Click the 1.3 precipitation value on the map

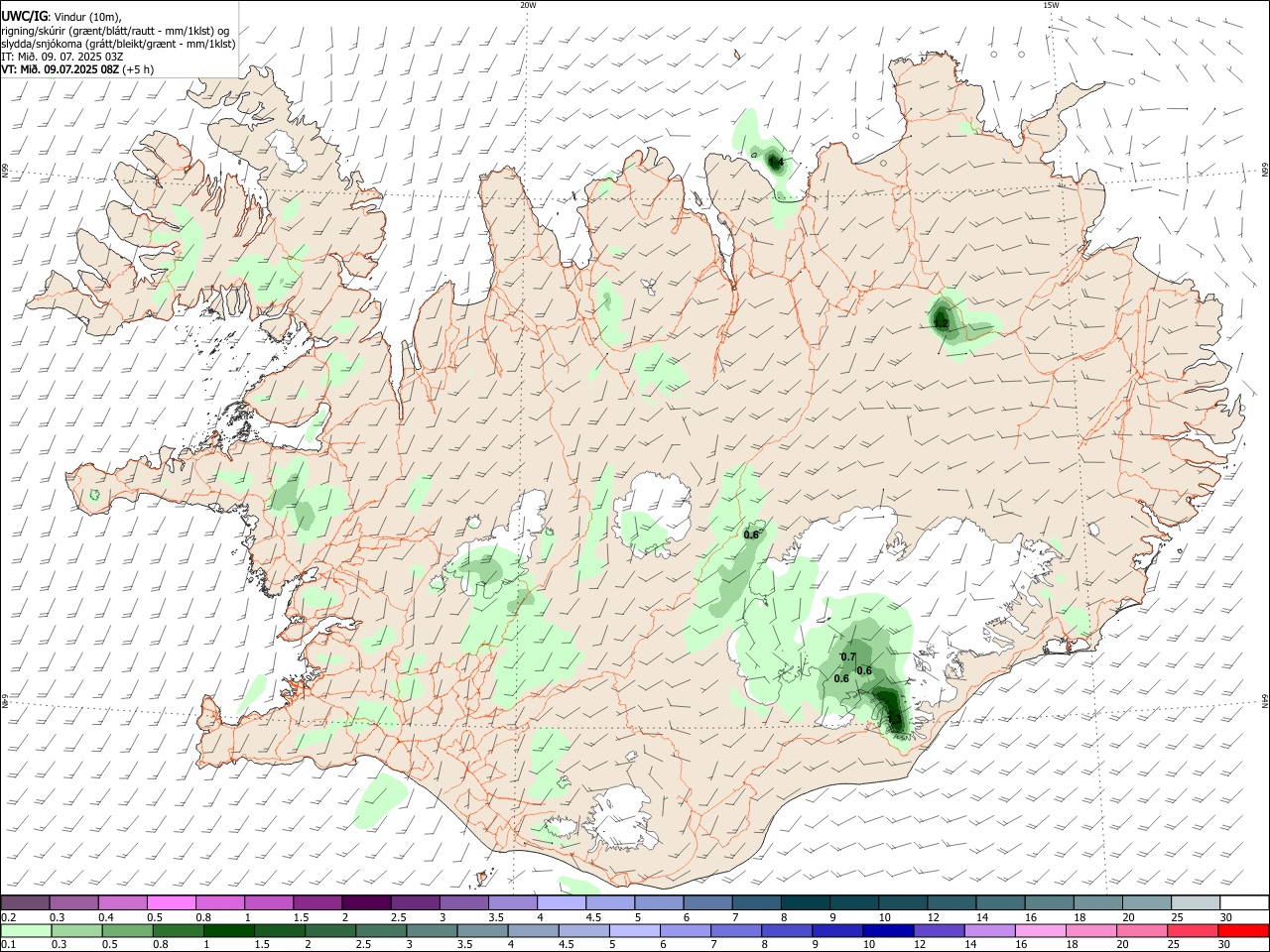pyautogui.click(x=894, y=719)
